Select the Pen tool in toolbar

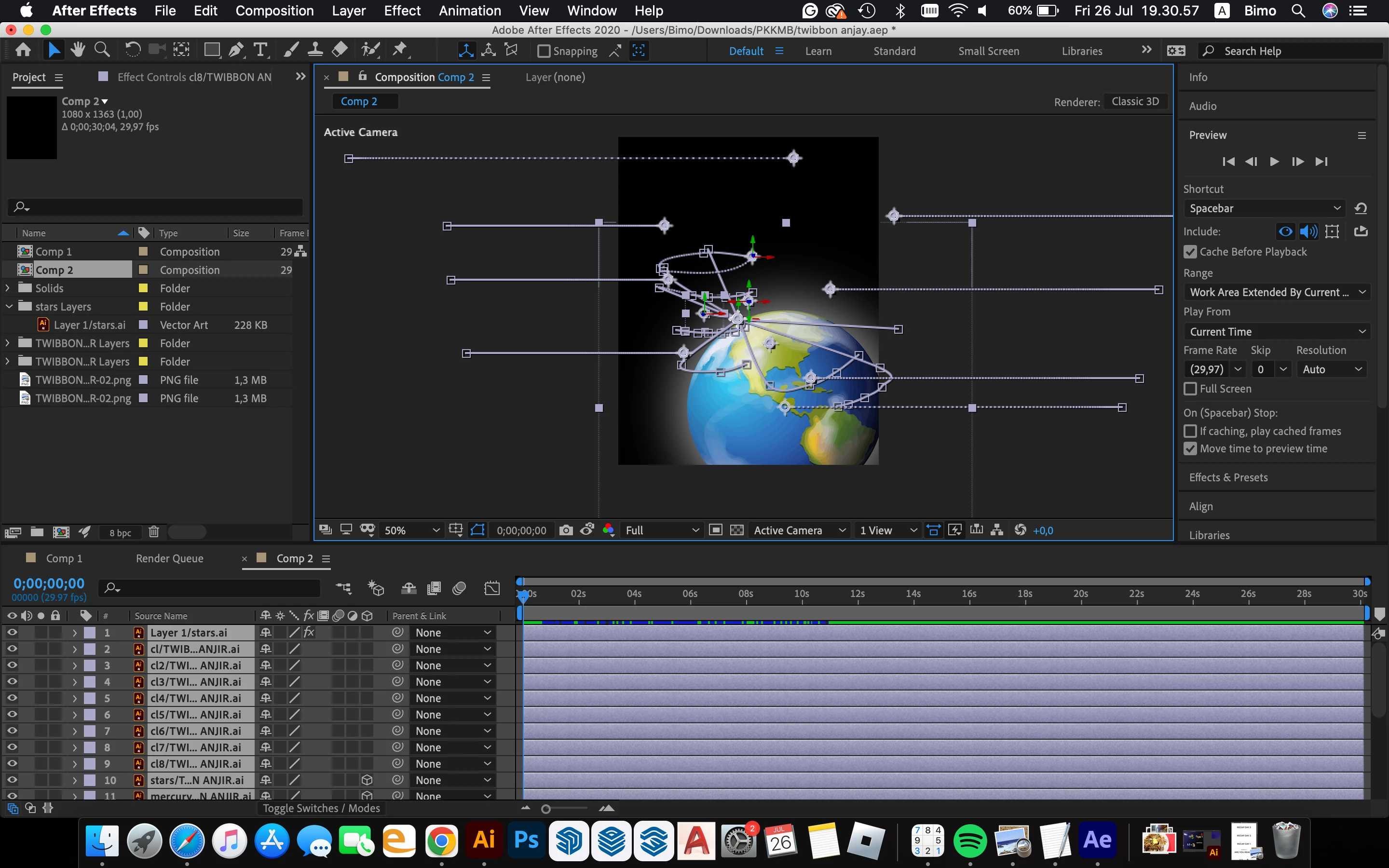pos(236,51)
